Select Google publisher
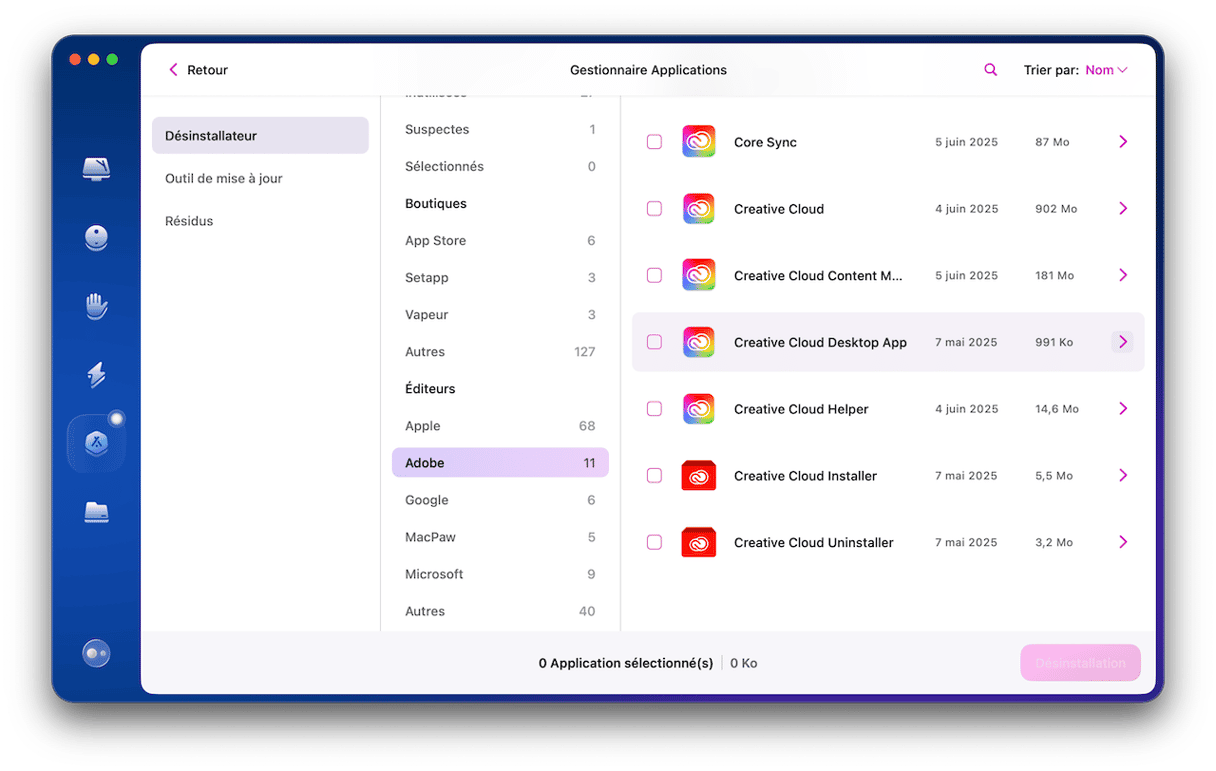The image size is (1216, 771). pyautogui.click(x=500, y=500)
